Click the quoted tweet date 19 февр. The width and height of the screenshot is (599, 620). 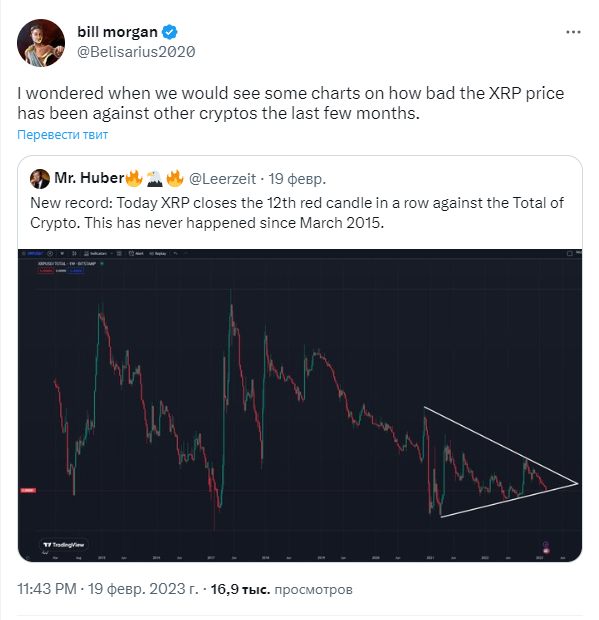click(x=297, y=179)
